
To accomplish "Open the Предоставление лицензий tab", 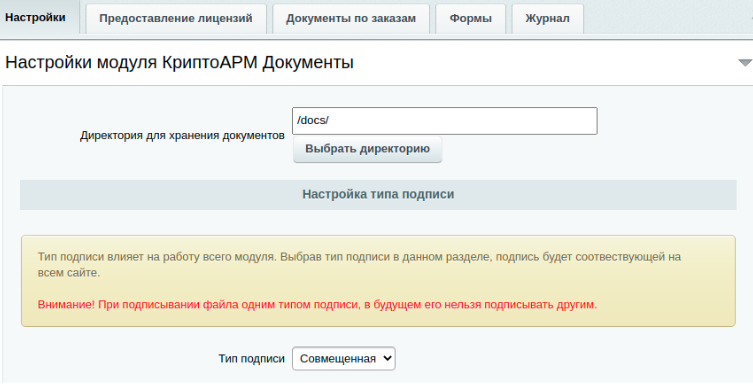I will (x=176, y=19).
